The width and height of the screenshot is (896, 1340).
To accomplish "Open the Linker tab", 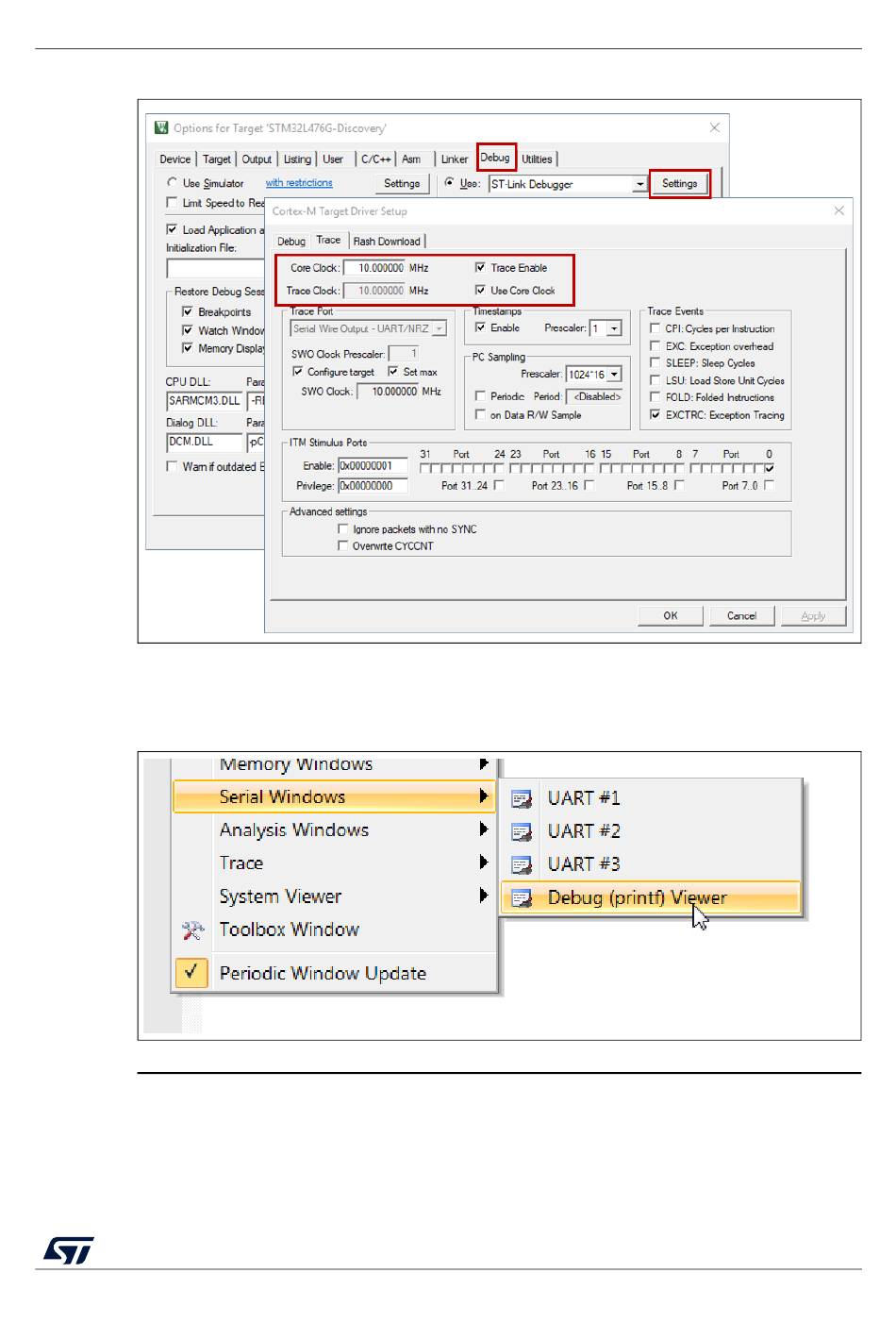I will coord(455,159).
